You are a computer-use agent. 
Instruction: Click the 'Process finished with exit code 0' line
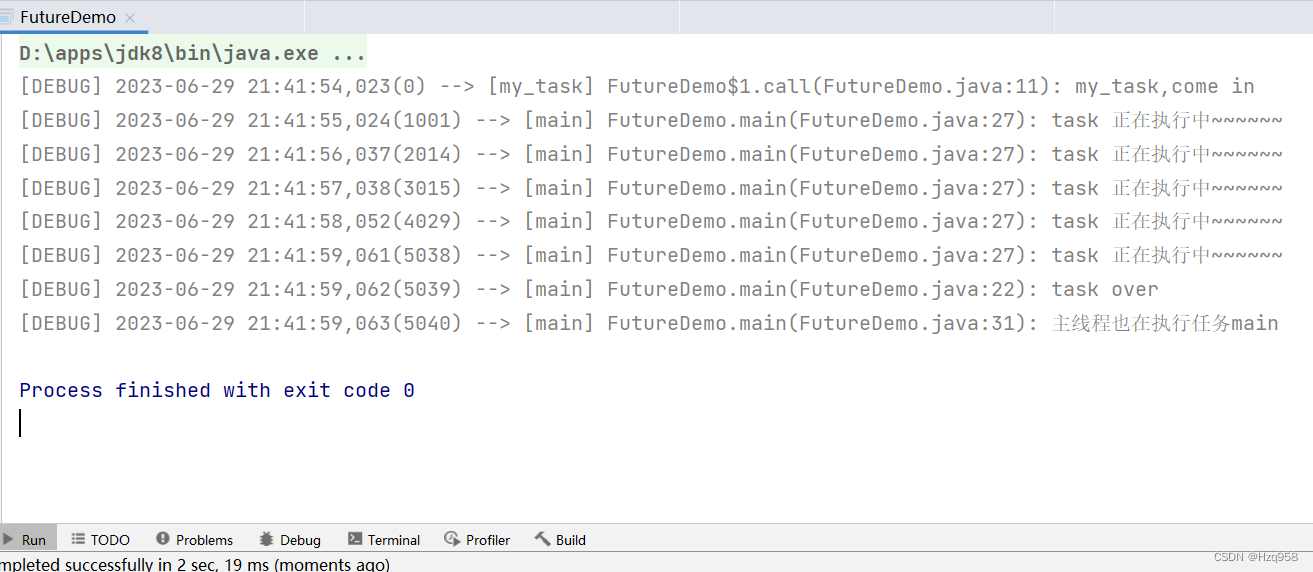point(217,390)
